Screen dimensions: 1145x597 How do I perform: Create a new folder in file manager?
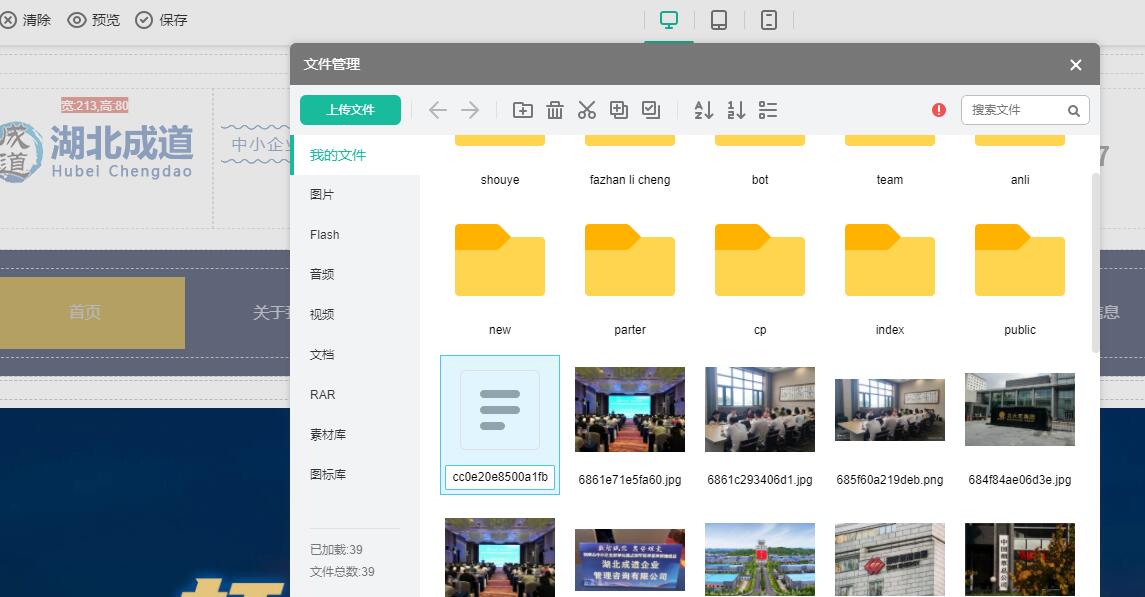coord(523,110)
